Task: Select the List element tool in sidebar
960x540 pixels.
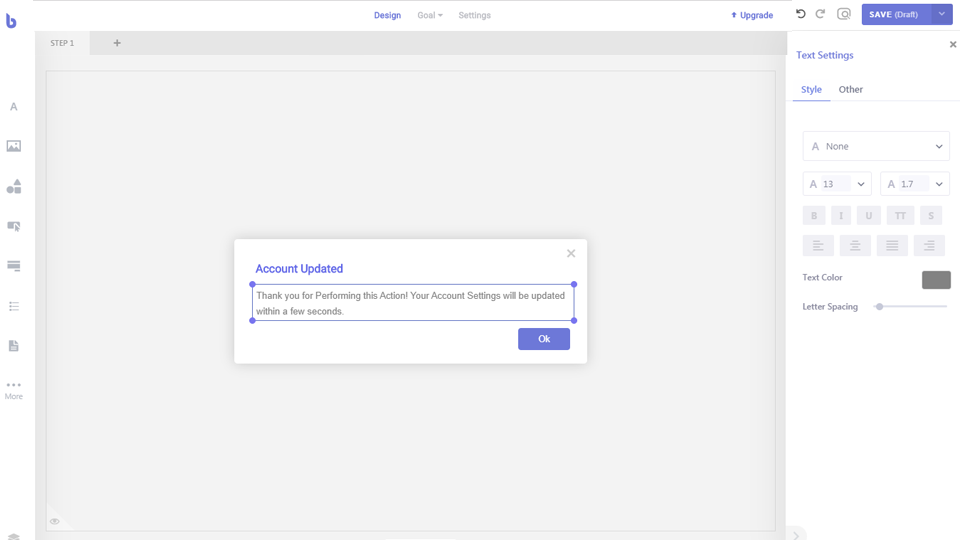Action: (x=13, y=306)
